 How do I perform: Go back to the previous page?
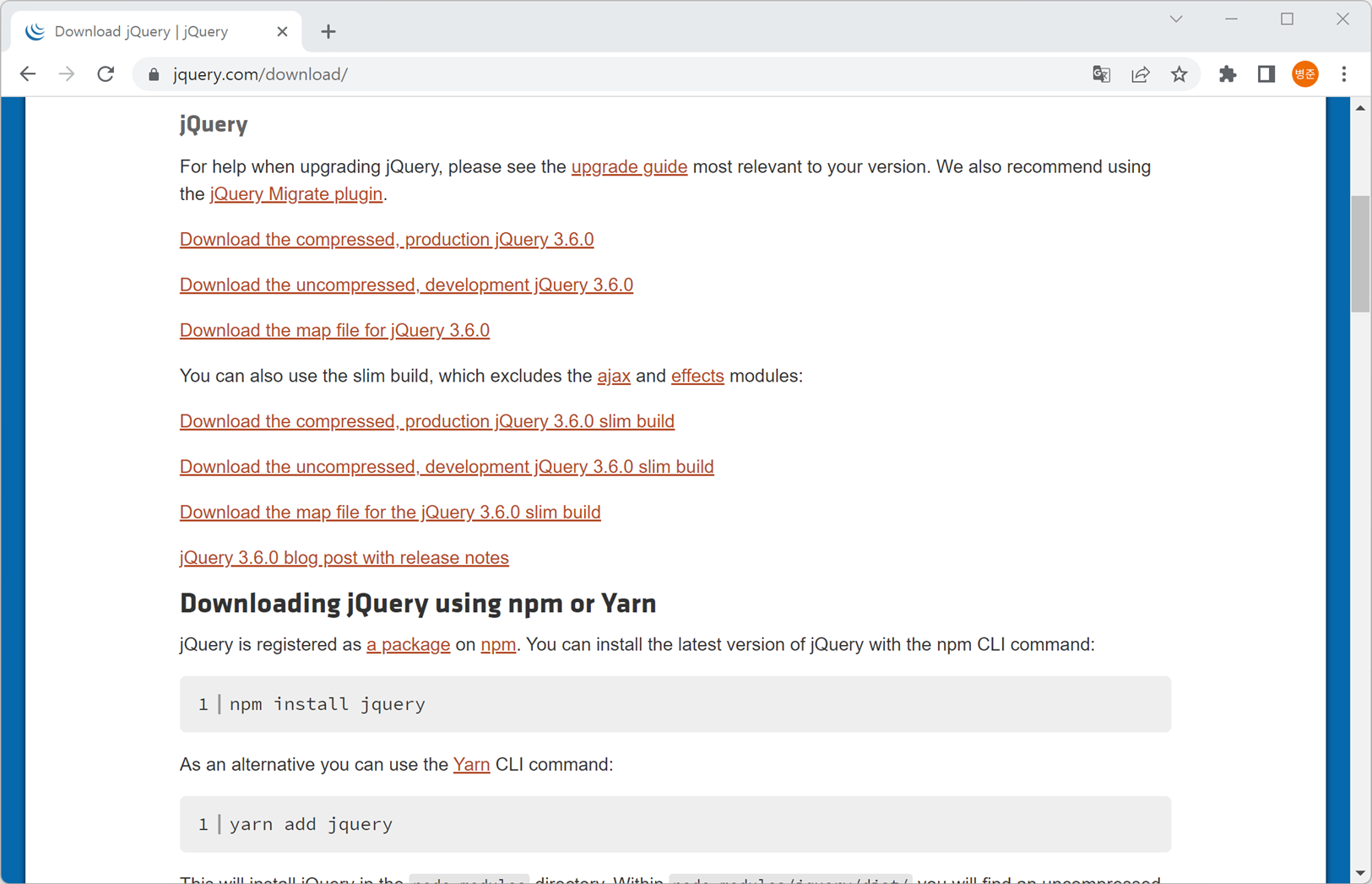point(28,74)
